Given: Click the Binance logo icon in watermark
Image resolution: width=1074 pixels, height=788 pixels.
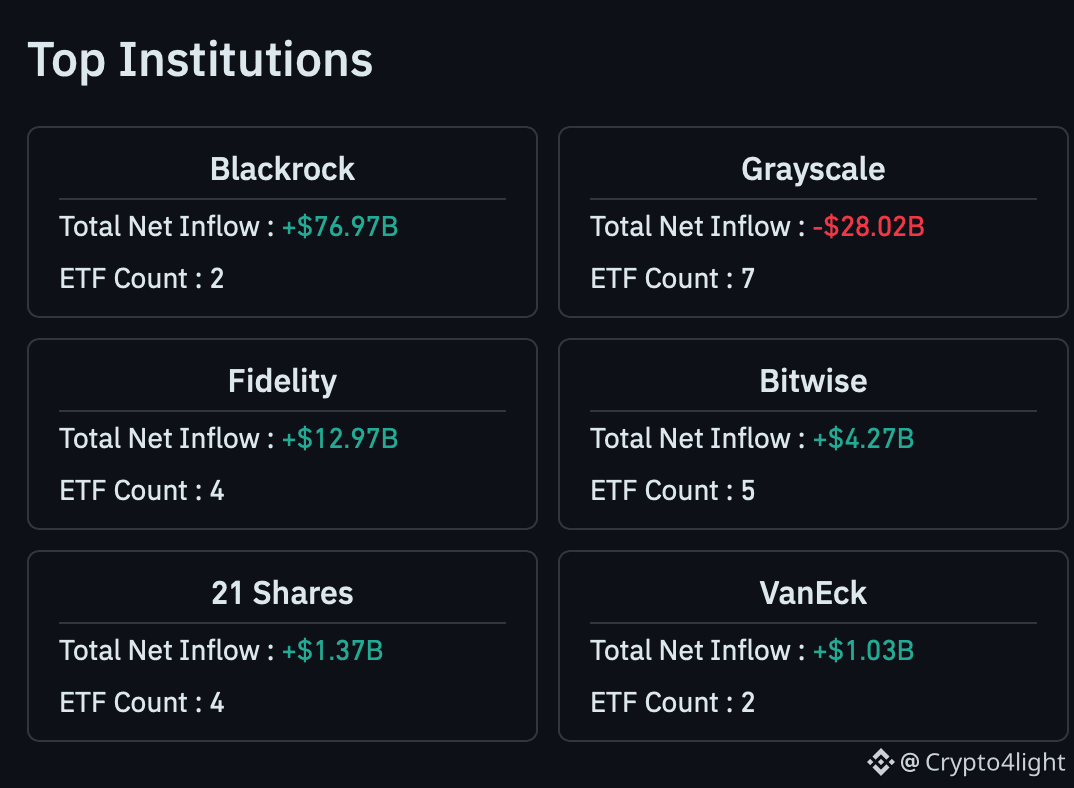Looking at the screenshot, I should (x=881, y=762).
